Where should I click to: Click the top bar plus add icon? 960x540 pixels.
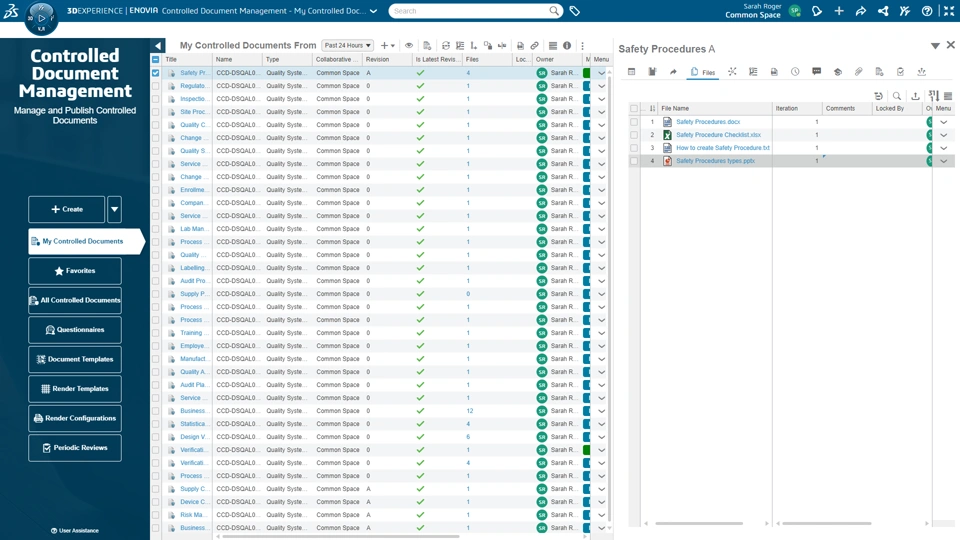839,11
